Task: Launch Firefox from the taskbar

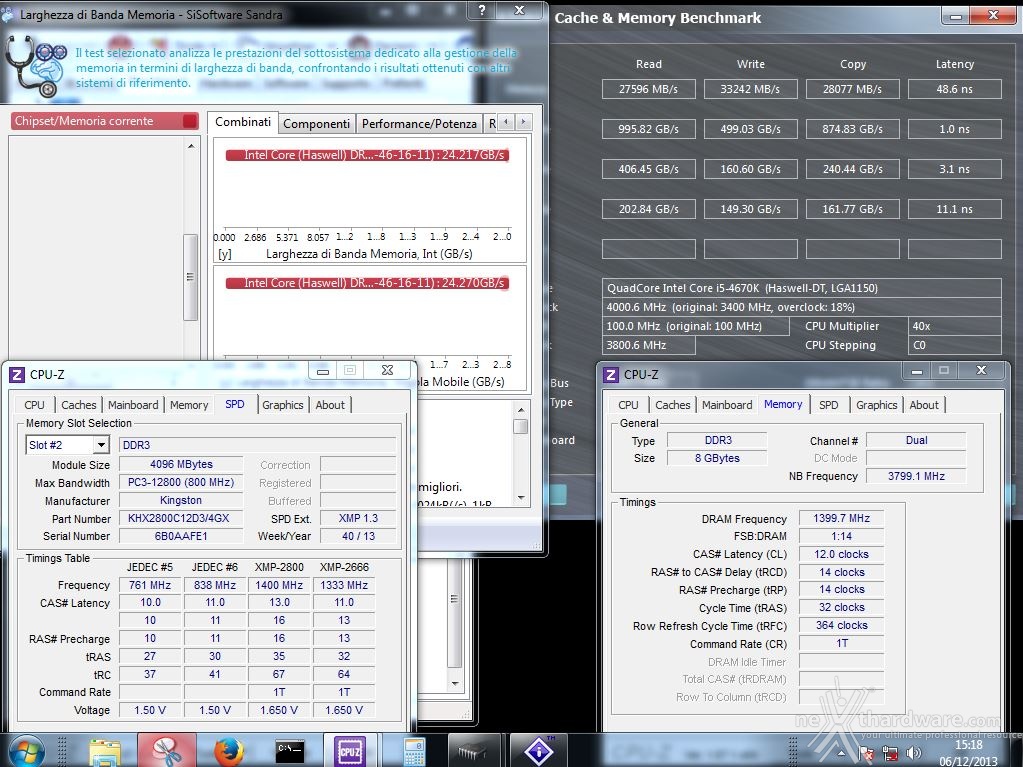Action: click(x=228, y=751)
